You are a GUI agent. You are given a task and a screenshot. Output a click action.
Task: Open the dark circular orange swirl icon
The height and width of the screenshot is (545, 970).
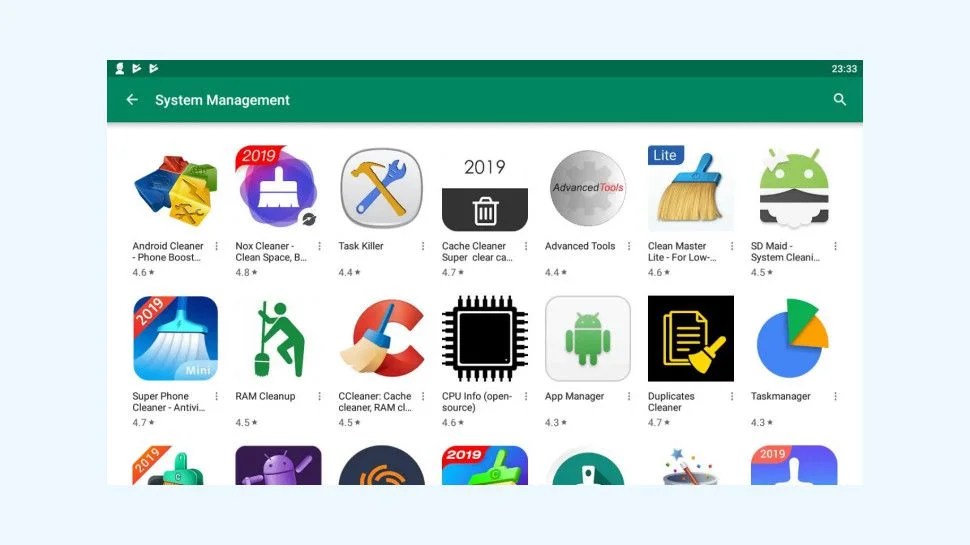coord(382,465)
